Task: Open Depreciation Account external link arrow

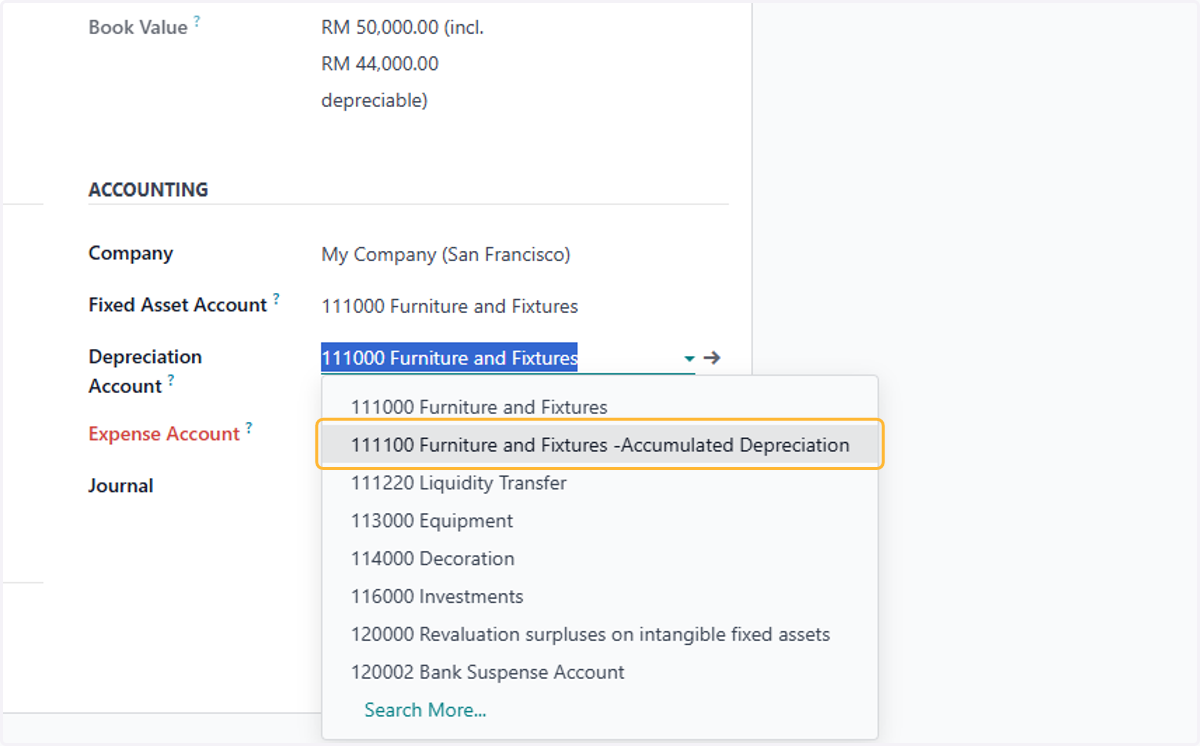Action: (712, 358)
